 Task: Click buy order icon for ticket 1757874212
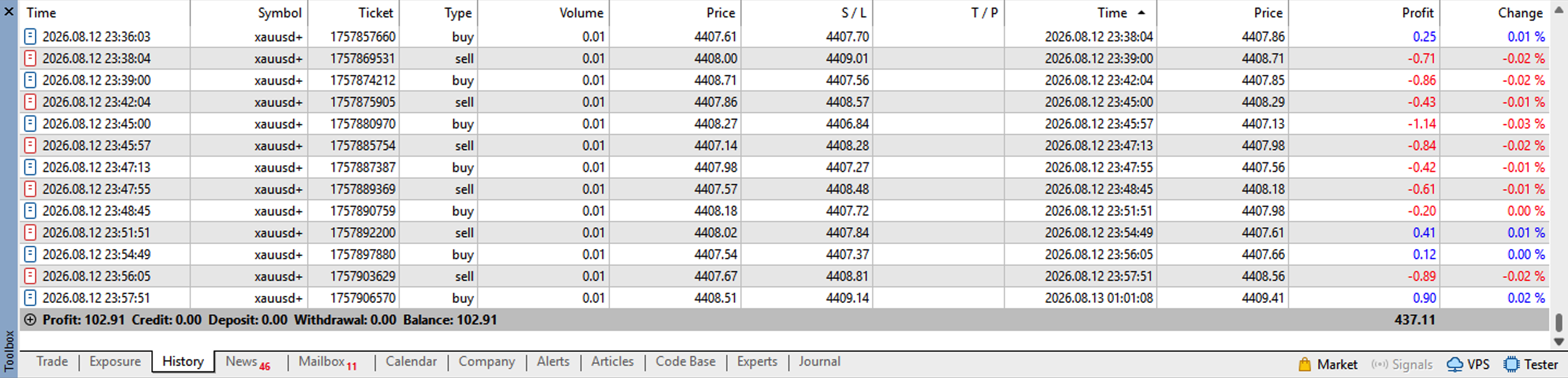coord(30,81)
